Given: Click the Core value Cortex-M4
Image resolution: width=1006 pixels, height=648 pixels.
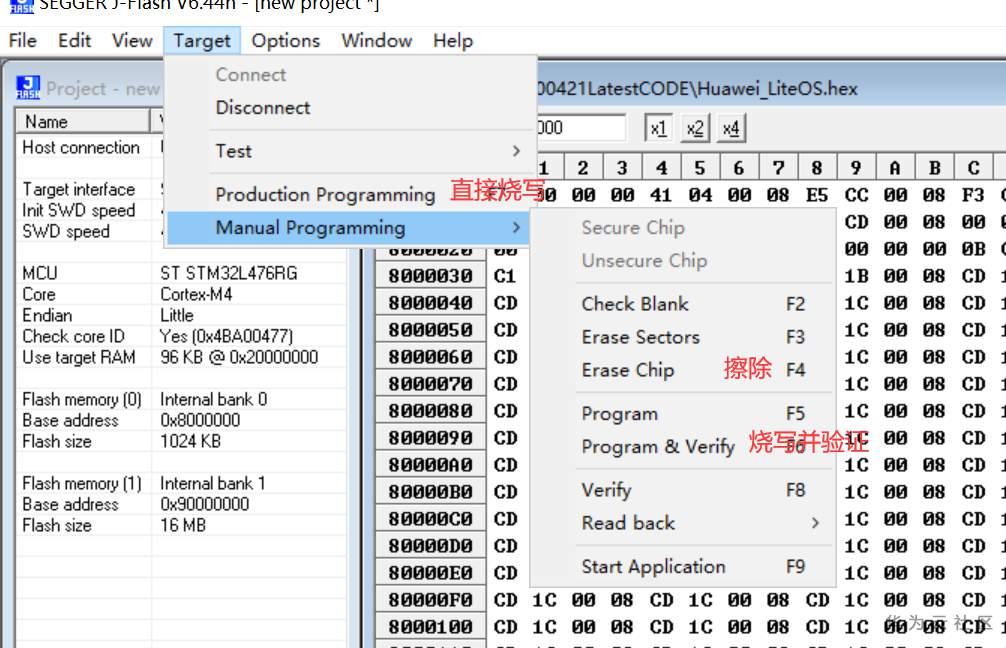Looking at the screenshot, I should pyautogui.click(x=196, y=294).
